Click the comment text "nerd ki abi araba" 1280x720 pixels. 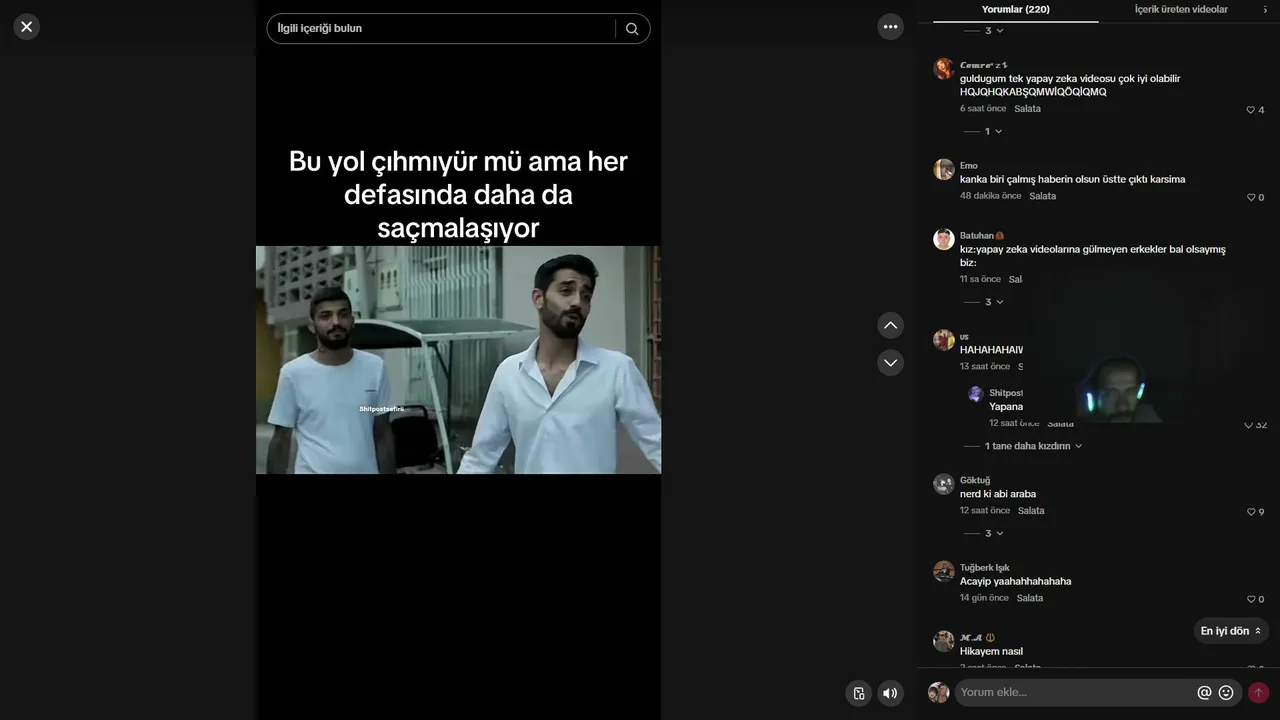coord(998,494)
